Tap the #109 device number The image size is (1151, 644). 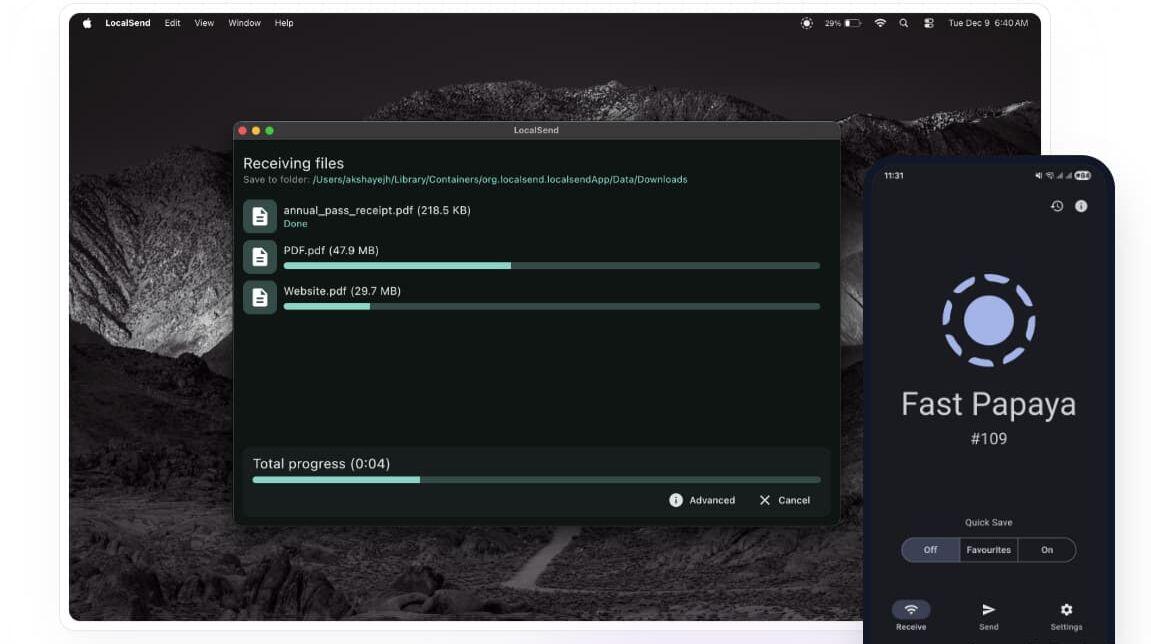pos(989,439)
